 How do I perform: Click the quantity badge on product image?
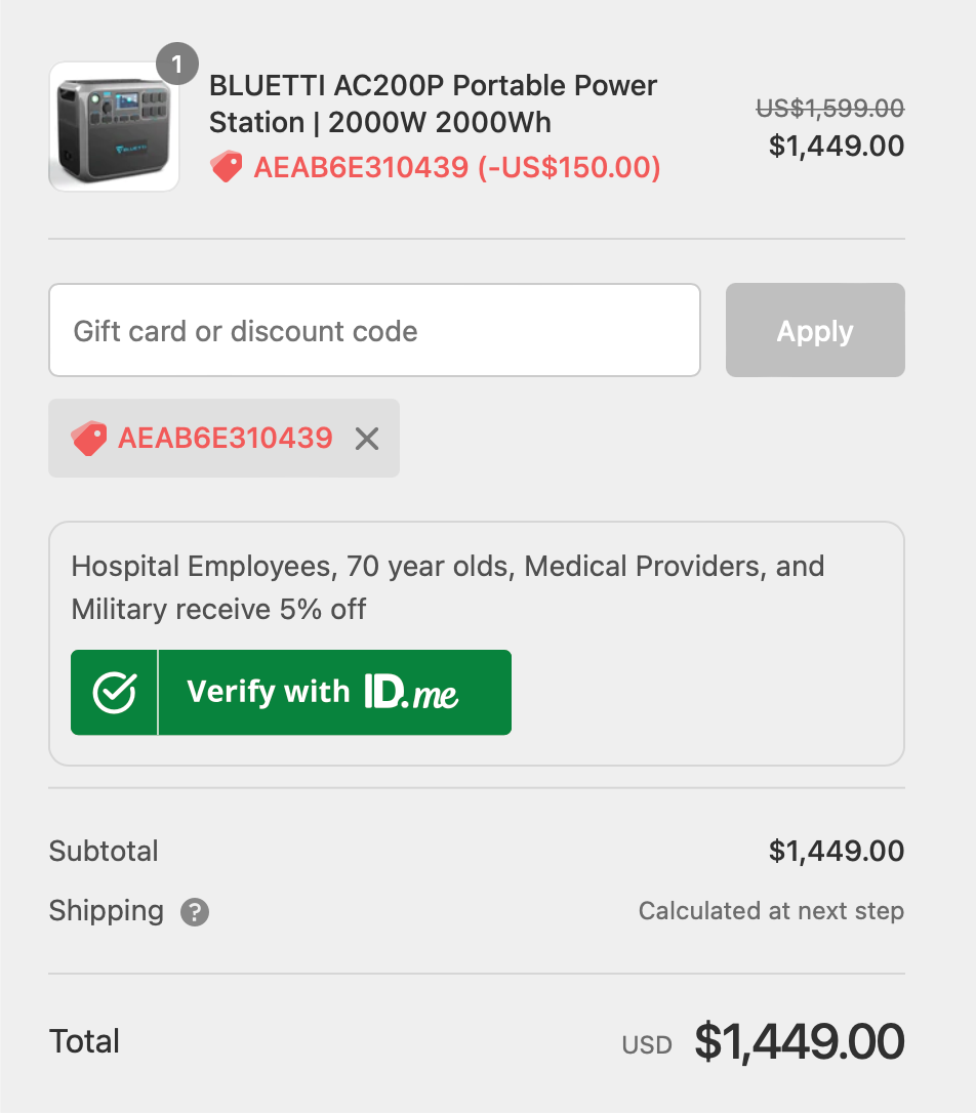[177, 64]
